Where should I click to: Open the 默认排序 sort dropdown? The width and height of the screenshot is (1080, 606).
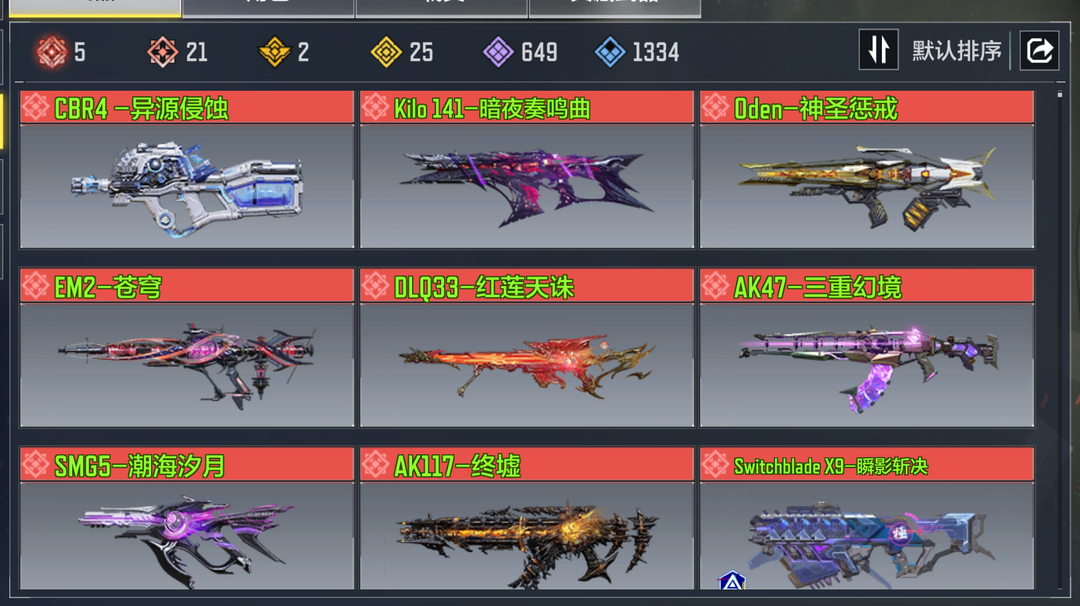point(957,51)
